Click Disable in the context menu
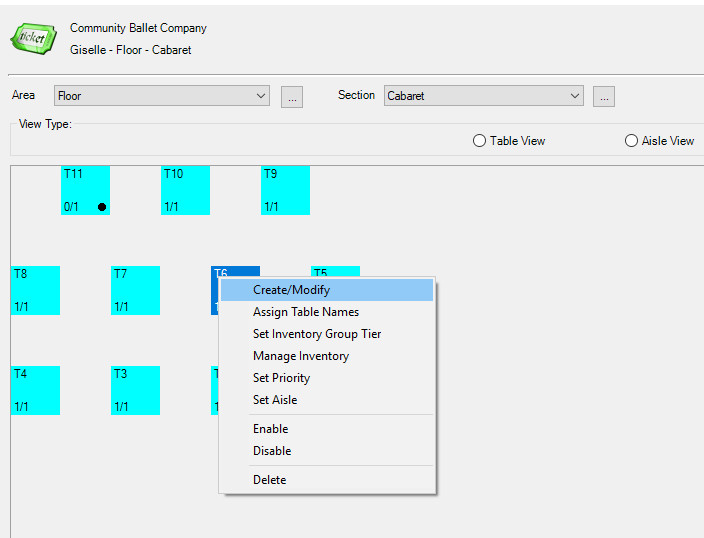 click(271, 451)
